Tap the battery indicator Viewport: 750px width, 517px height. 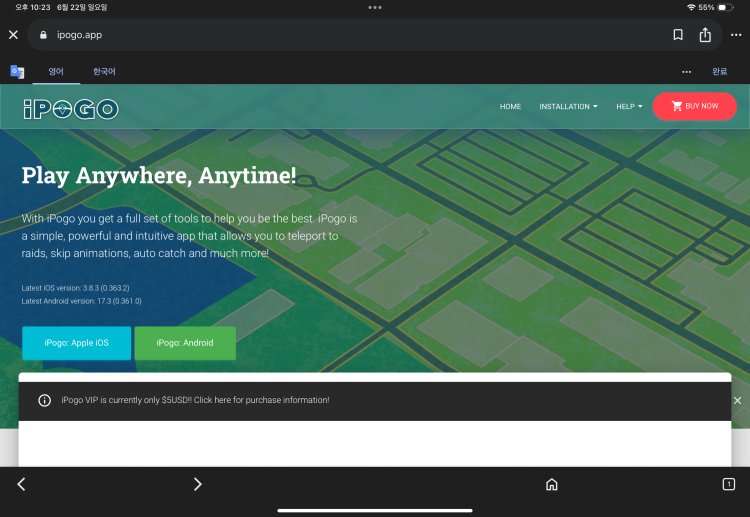[725, 7]
